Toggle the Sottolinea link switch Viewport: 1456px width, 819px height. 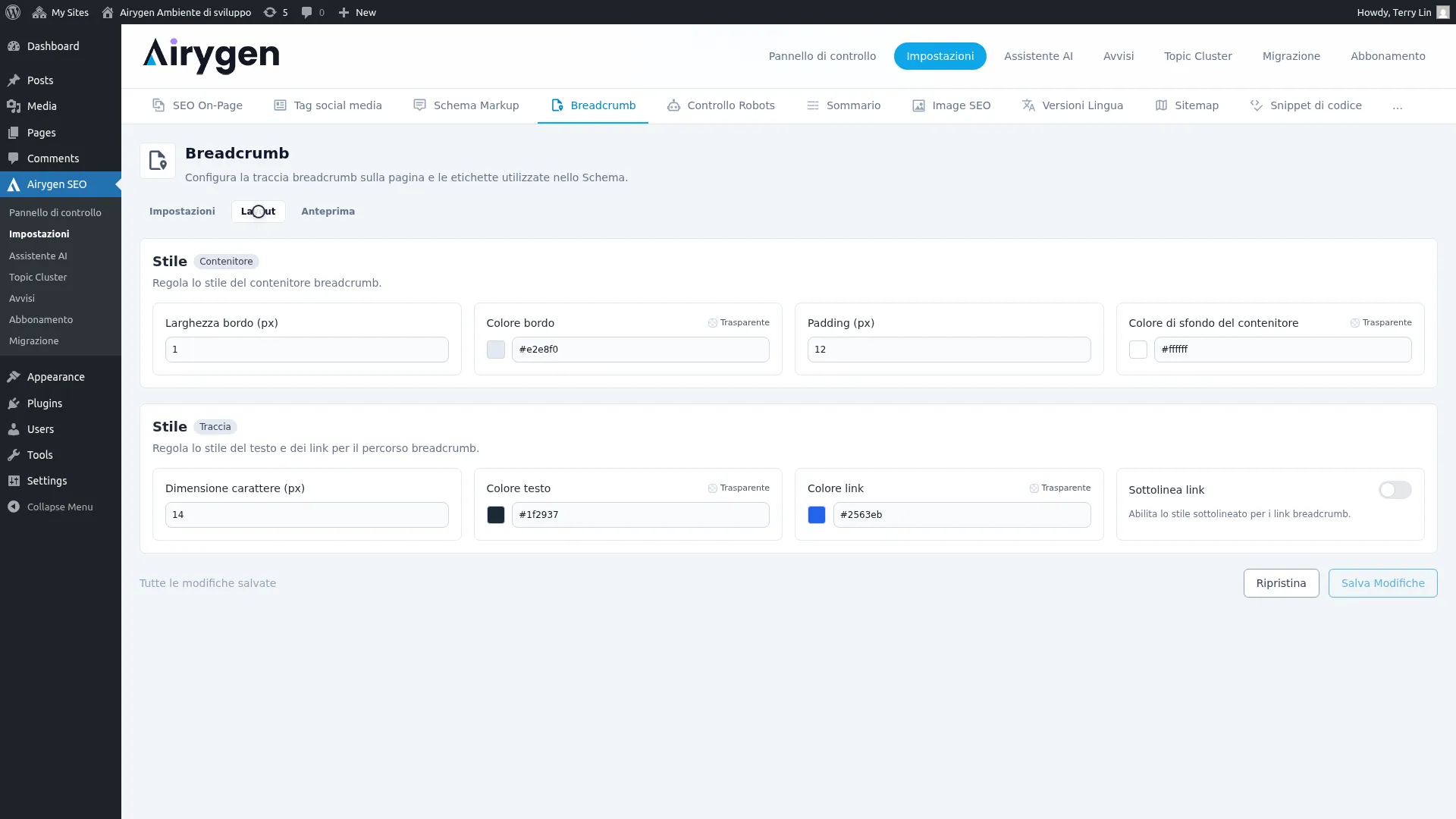1395,490
